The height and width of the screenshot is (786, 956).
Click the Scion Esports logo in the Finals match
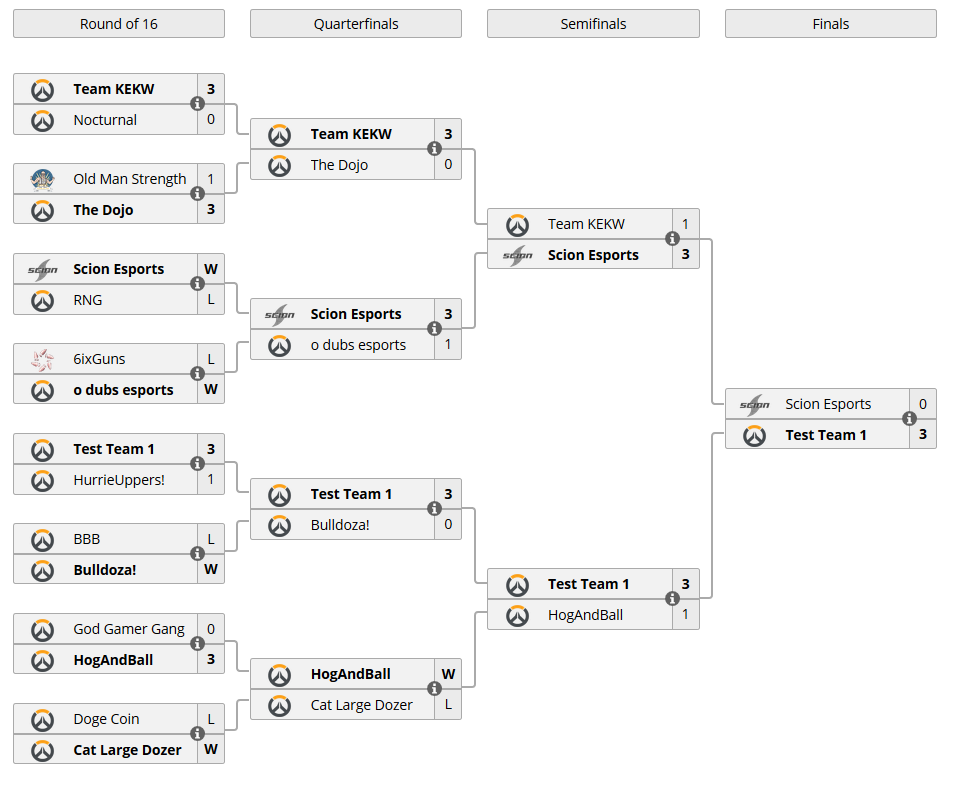(753, 404)
